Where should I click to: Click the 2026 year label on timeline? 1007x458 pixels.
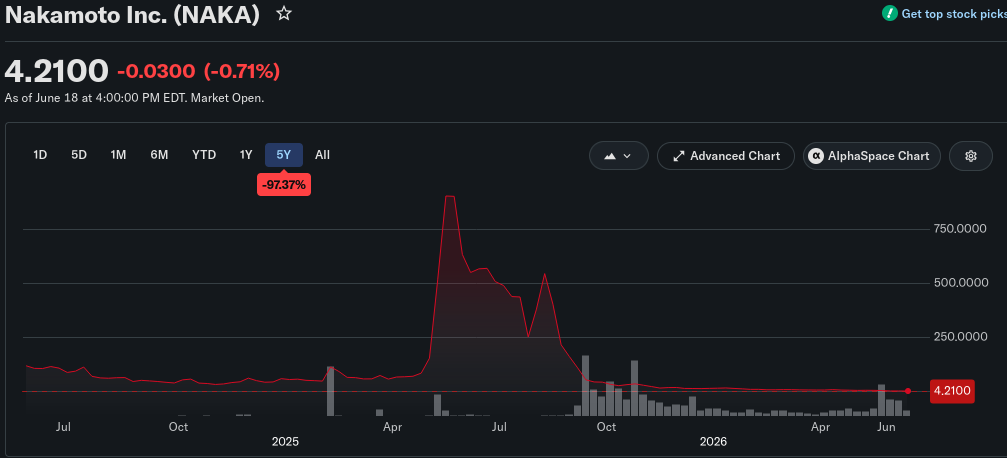pyautogui.click(x=713, y=442)
